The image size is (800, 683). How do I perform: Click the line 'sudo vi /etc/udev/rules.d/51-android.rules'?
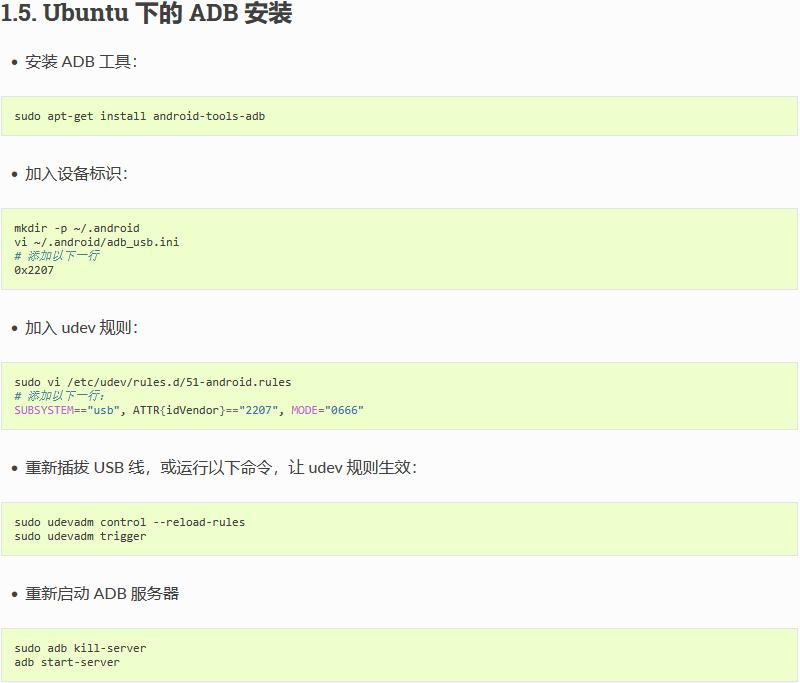(x=153, y=382)
